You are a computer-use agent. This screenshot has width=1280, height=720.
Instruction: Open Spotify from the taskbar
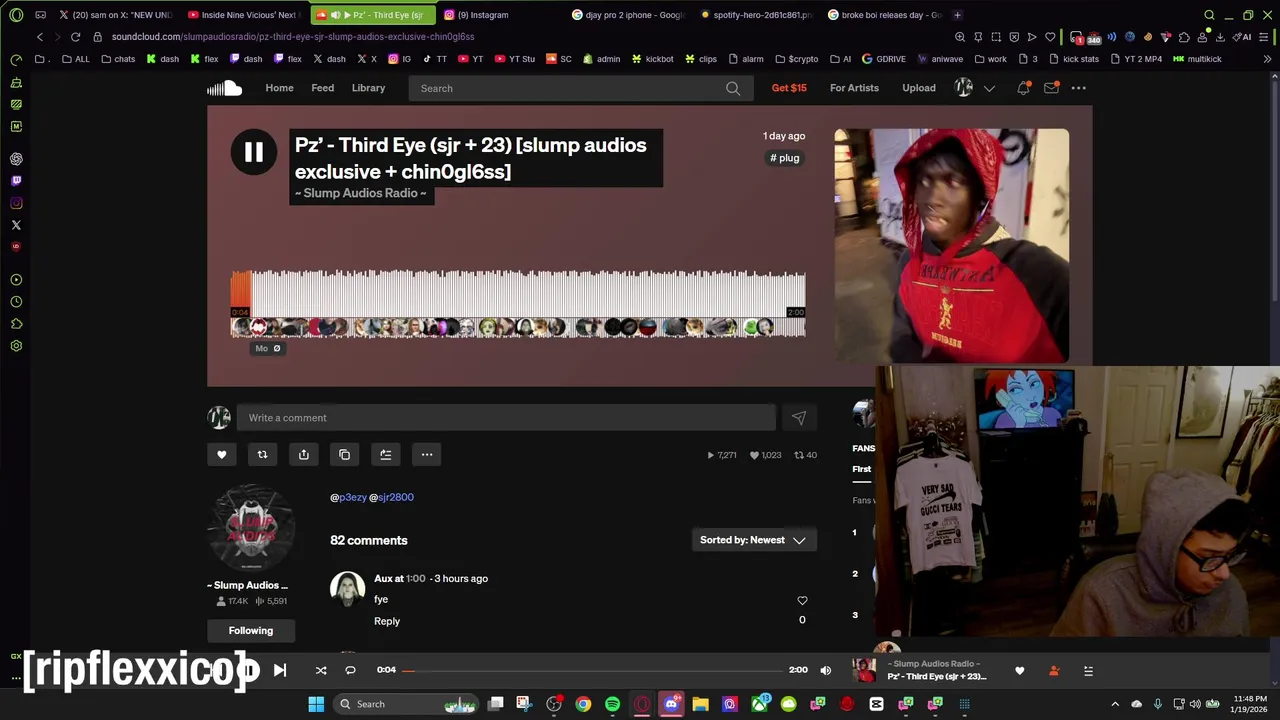coord(612,704)
